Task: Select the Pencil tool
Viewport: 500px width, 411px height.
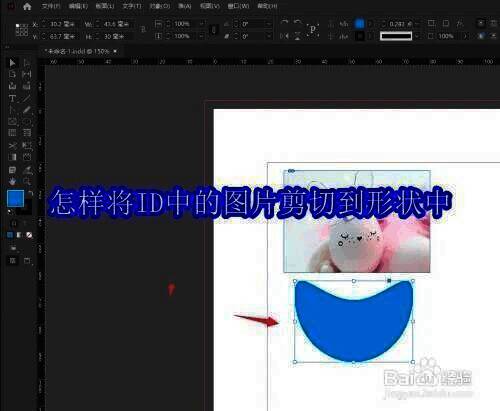Action: (x=27, y=110)
